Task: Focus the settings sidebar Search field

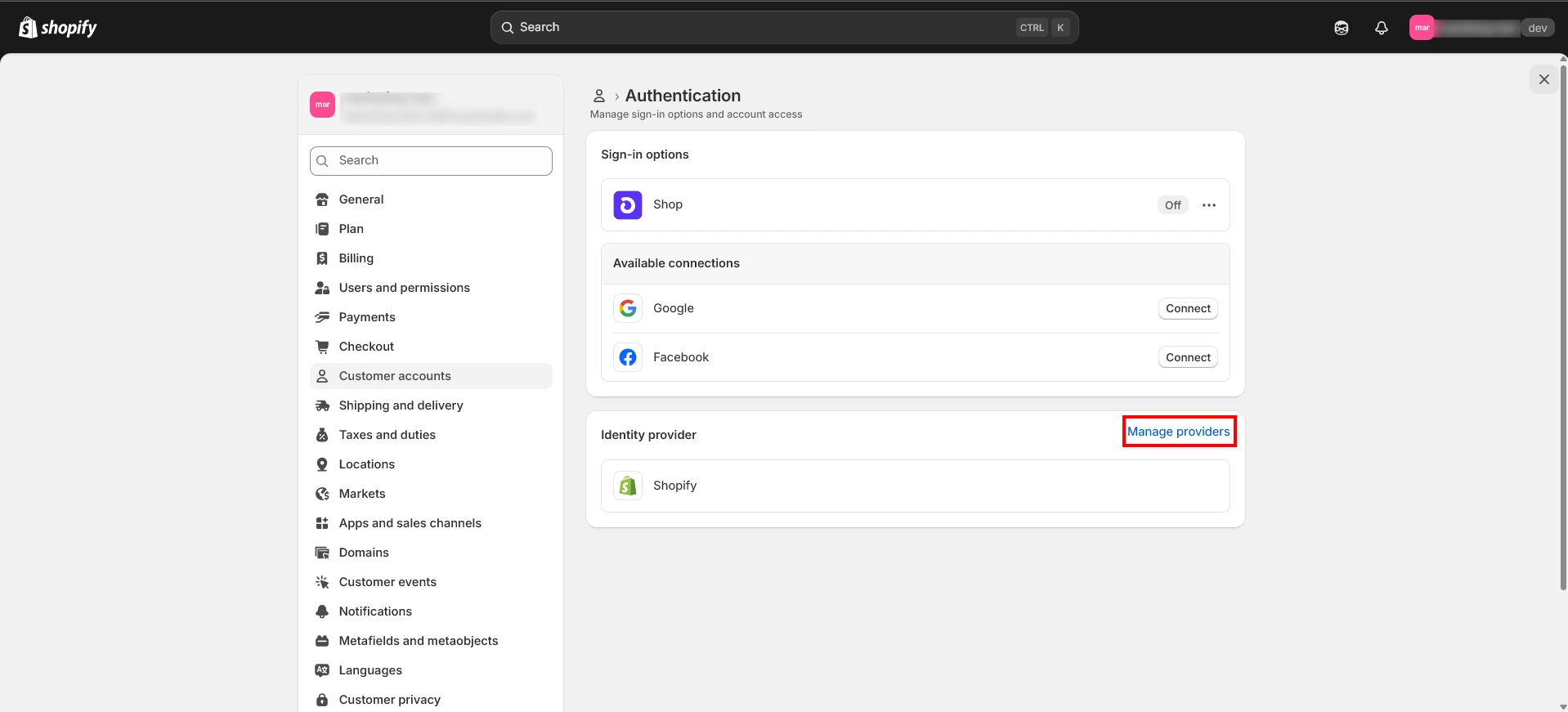Action: 431,161
